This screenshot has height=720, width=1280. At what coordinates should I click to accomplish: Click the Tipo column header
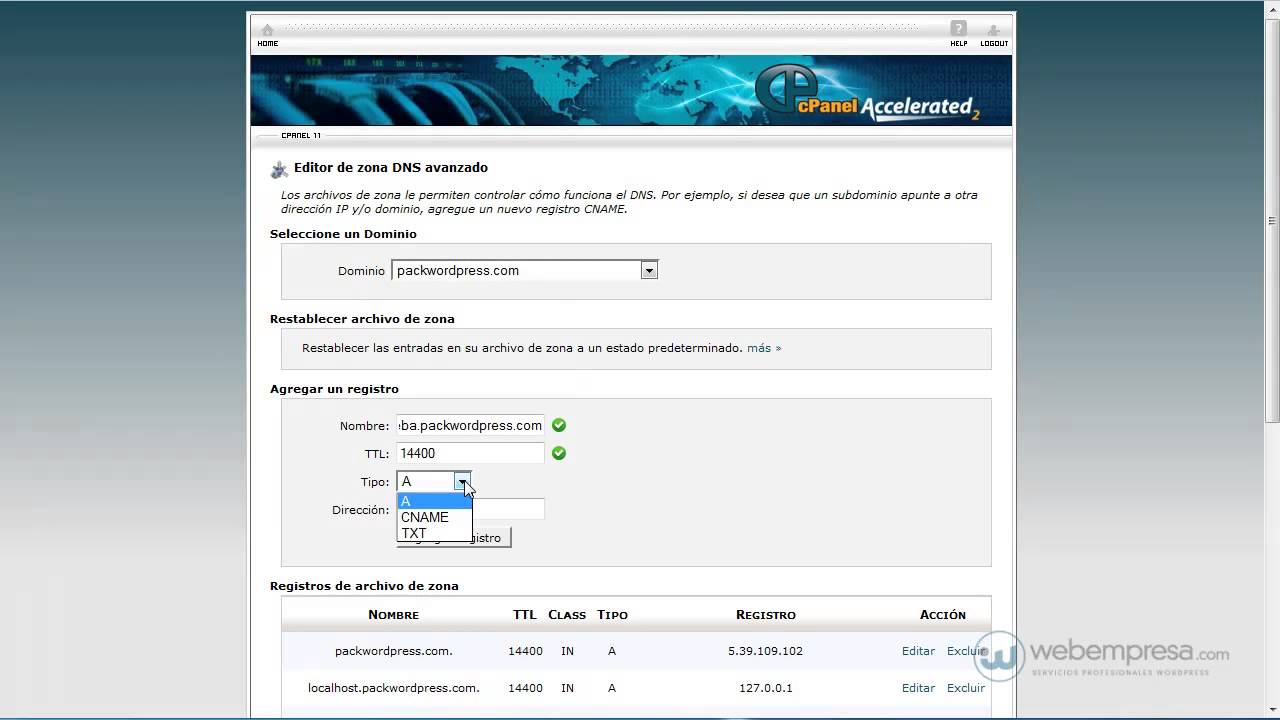(x=612, y=615)
